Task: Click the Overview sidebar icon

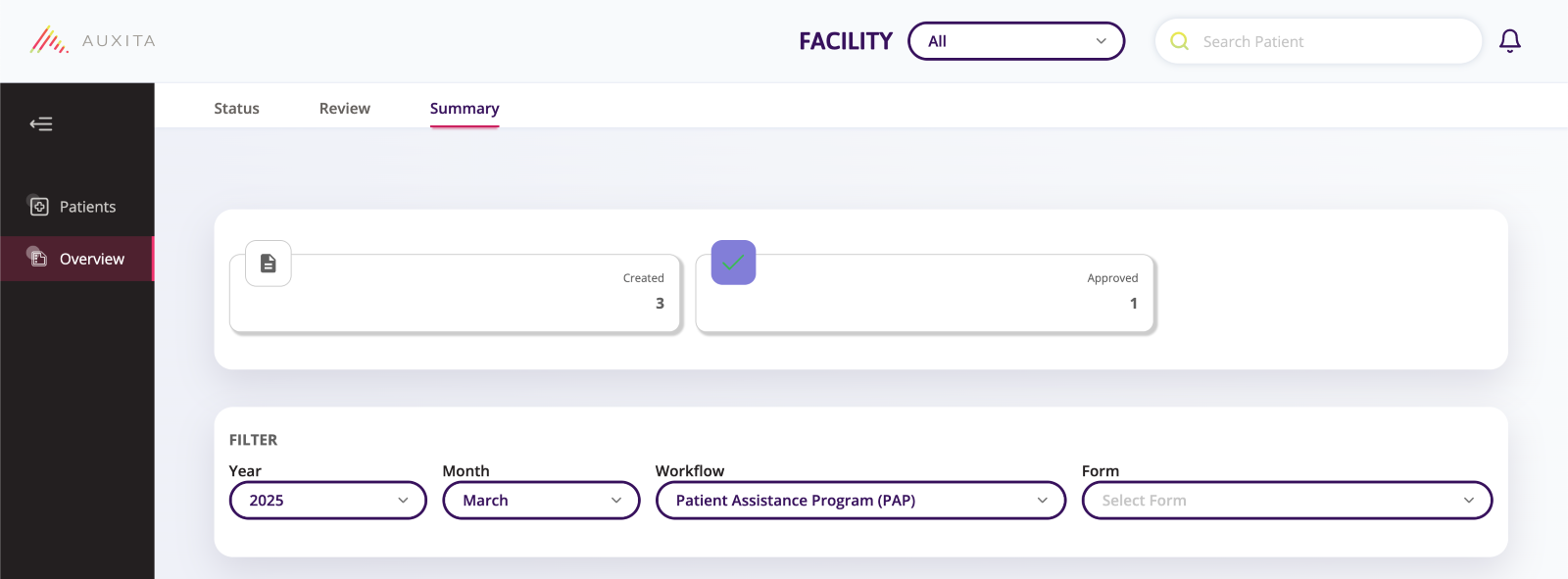Action: tap(39, 259)
